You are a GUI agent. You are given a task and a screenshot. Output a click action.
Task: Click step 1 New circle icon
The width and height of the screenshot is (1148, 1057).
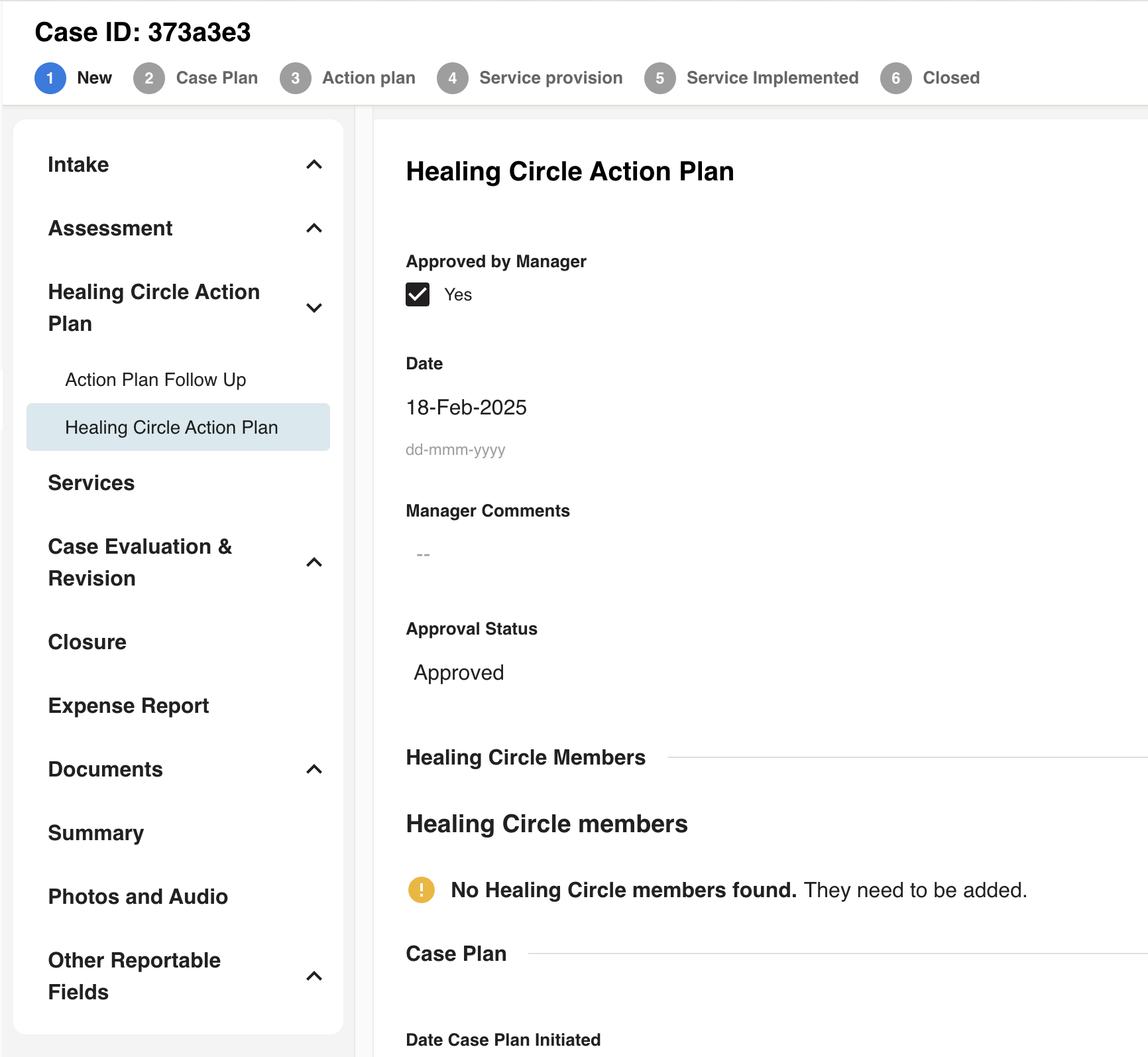50,78
